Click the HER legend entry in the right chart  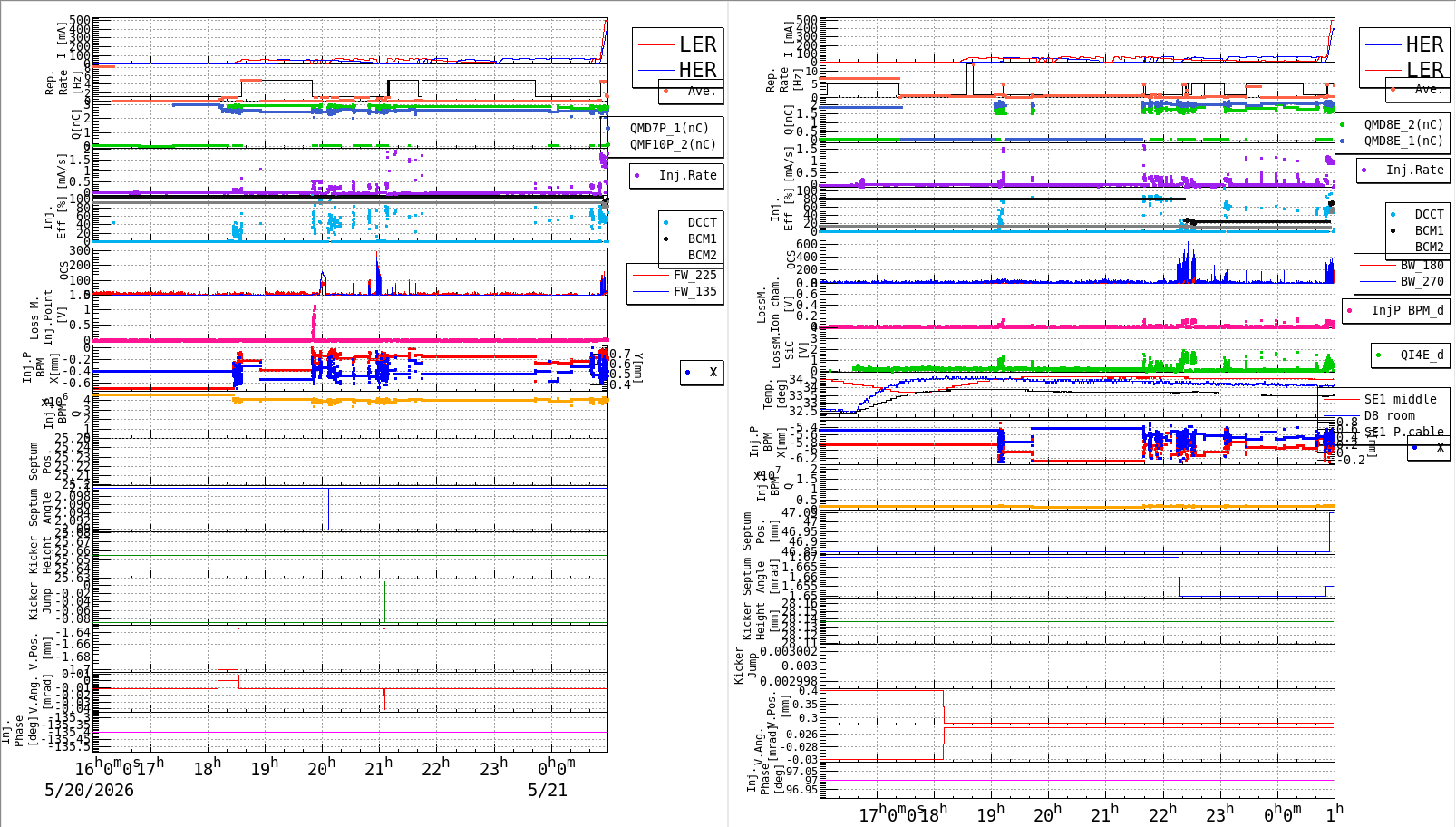click(1424, 44)
